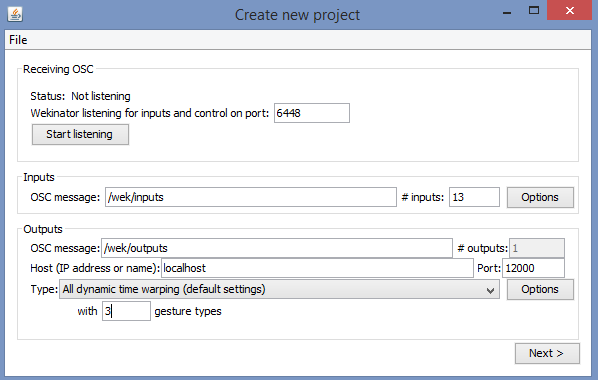Screen dimensions: 598x380
Task: Focus the listening port field showing 6448
Action: [312, 113]
